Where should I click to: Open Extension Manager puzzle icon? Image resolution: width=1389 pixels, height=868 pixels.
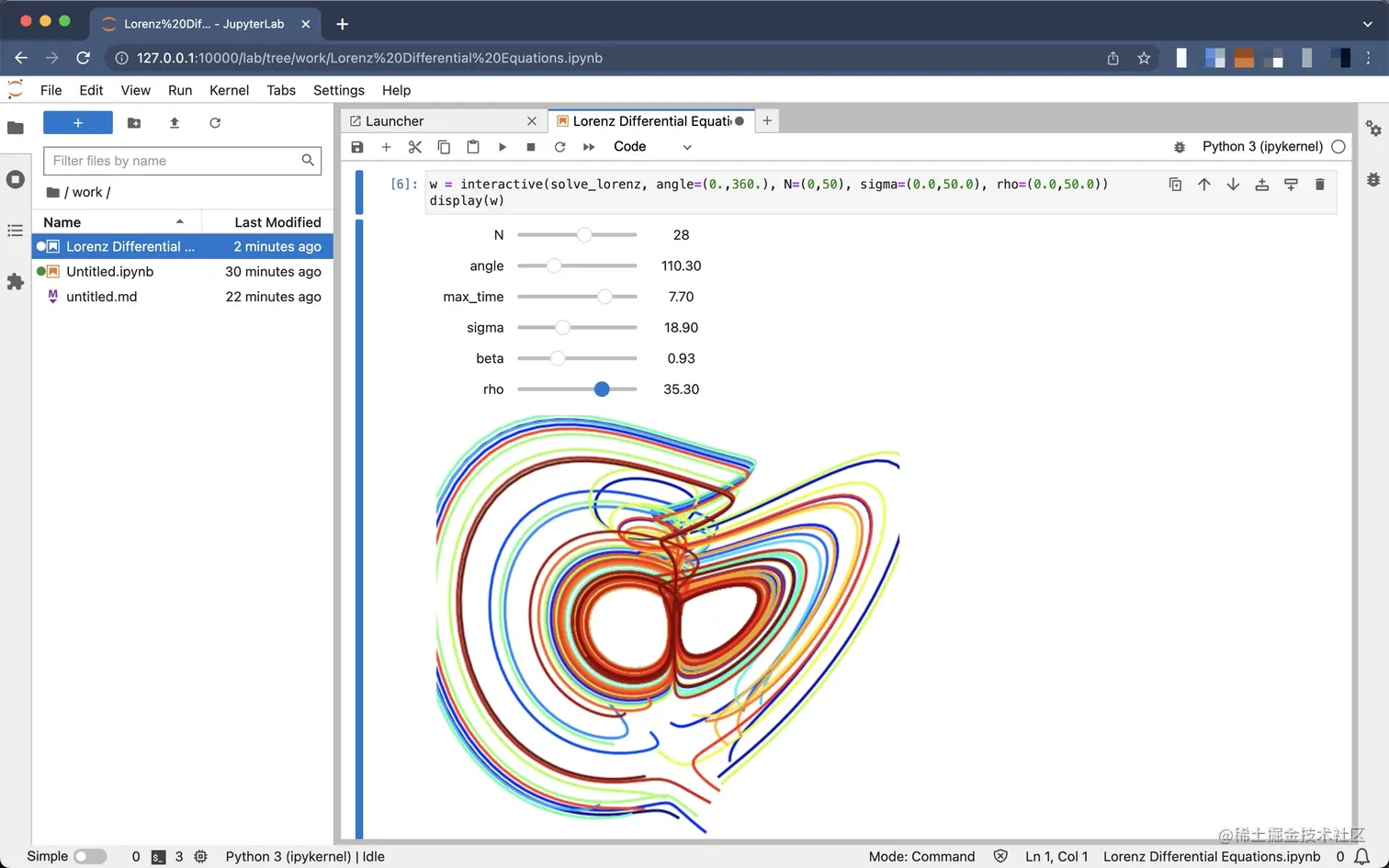coord(16,281)
